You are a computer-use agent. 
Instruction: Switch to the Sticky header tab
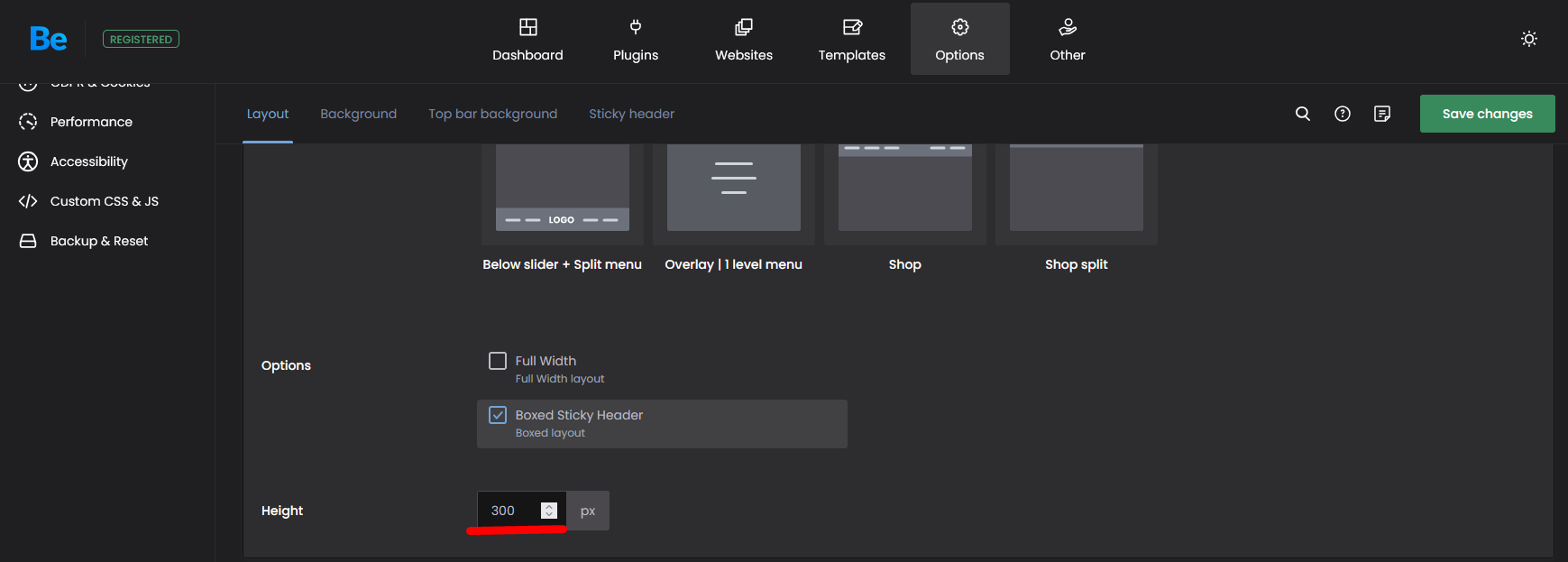pyautogui.click(x=631, y=114)
